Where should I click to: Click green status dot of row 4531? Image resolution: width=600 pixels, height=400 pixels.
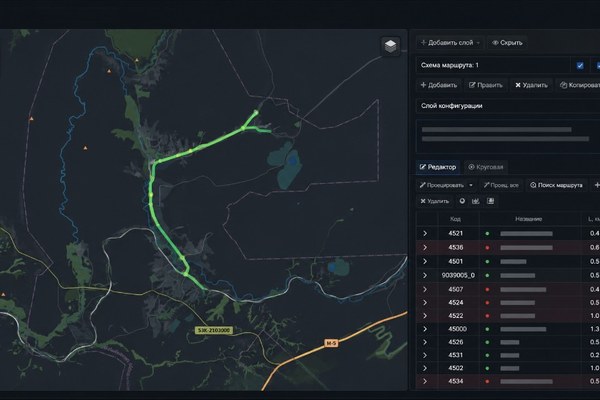click(488, 355)
